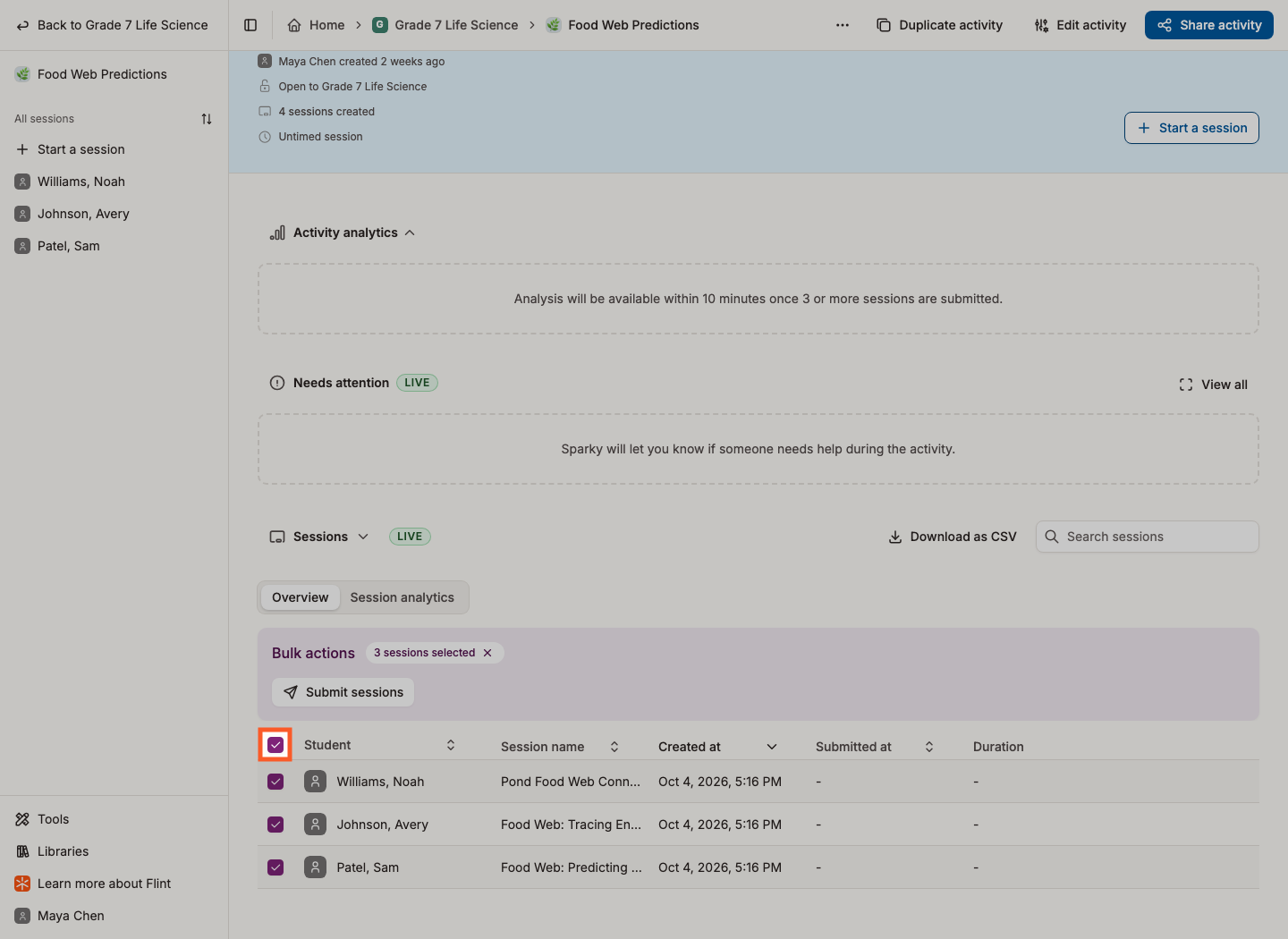Screen dimensions: 1288x939
Task: Click the Submit sessions bulk action button
Action: coord(343,692)
